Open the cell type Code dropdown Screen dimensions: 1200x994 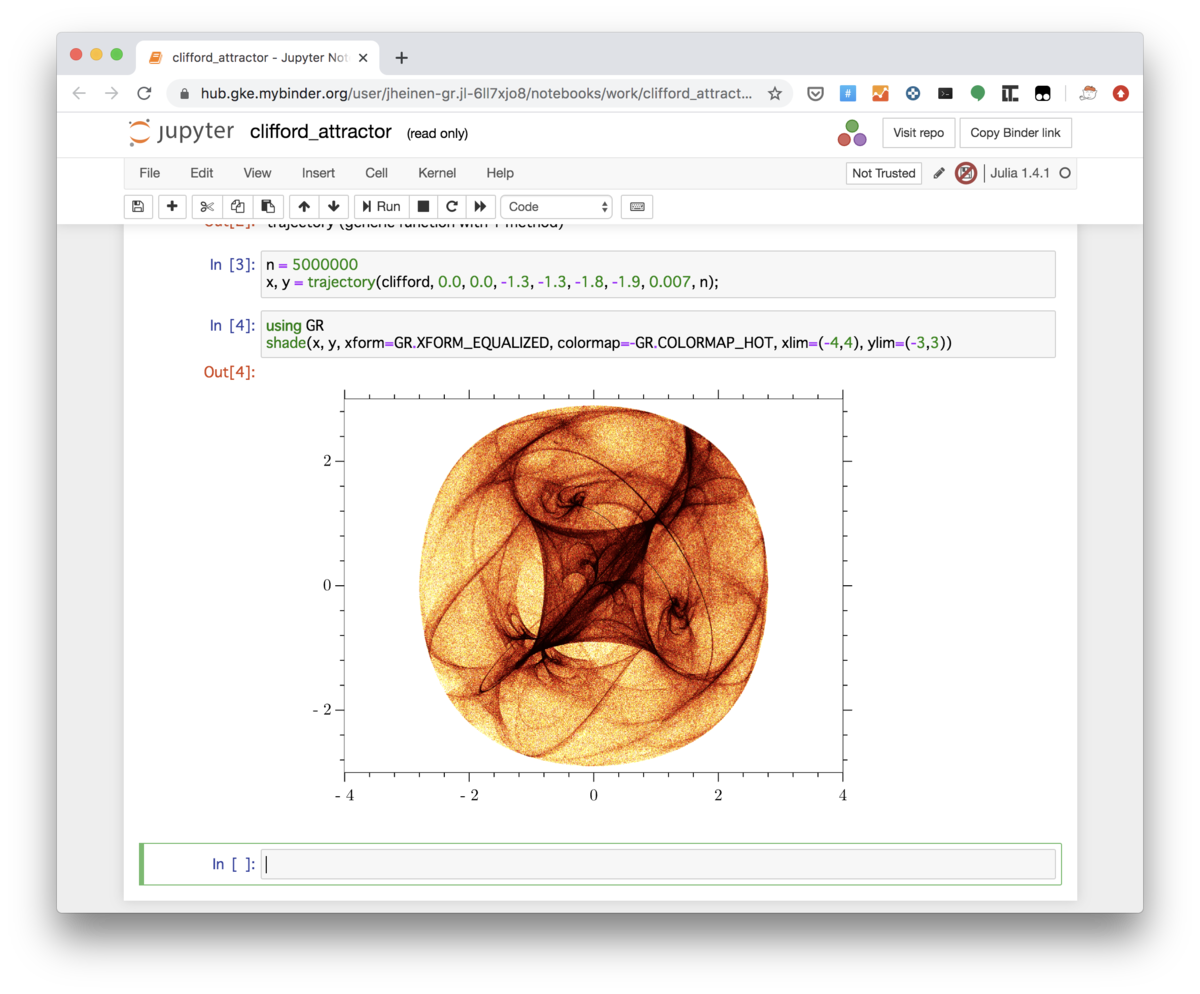557,207
